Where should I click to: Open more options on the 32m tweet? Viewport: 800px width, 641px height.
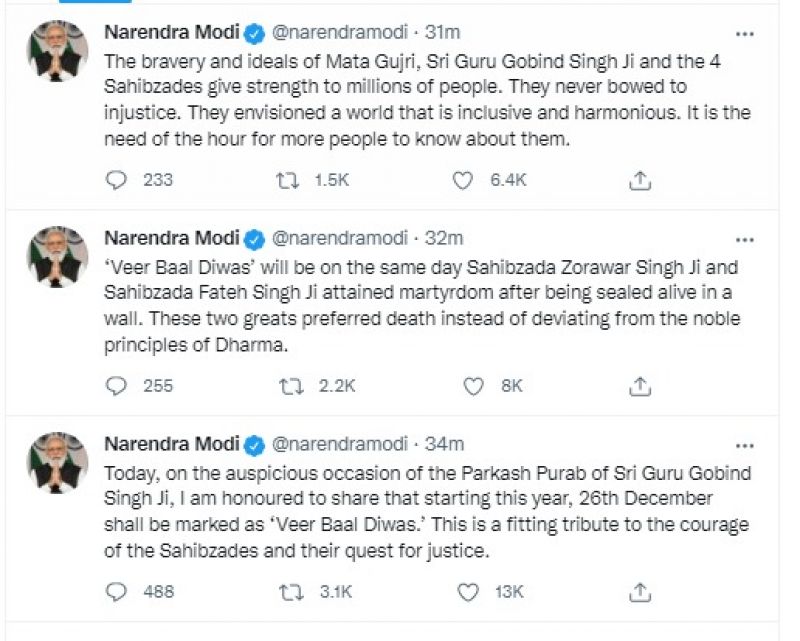[x=745, y=239]
